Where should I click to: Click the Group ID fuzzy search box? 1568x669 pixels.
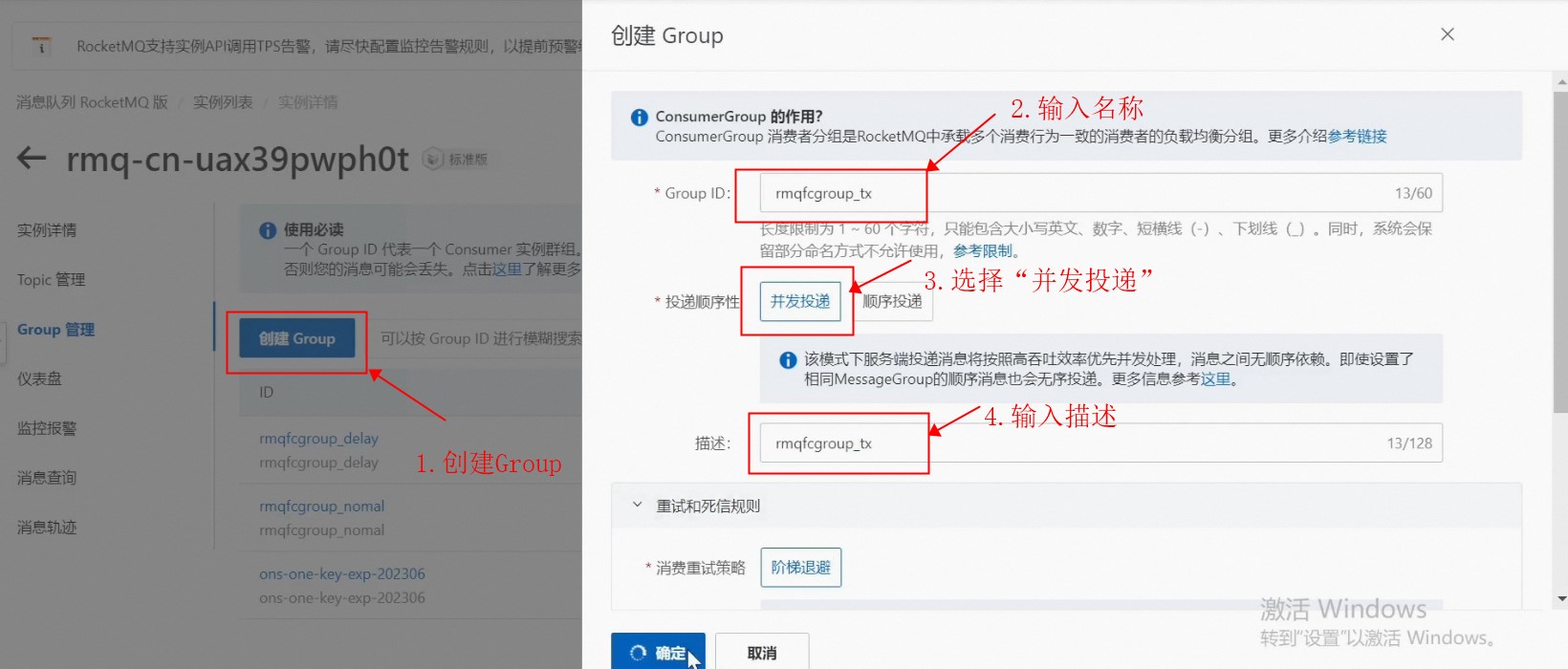[x=475, y=338]
